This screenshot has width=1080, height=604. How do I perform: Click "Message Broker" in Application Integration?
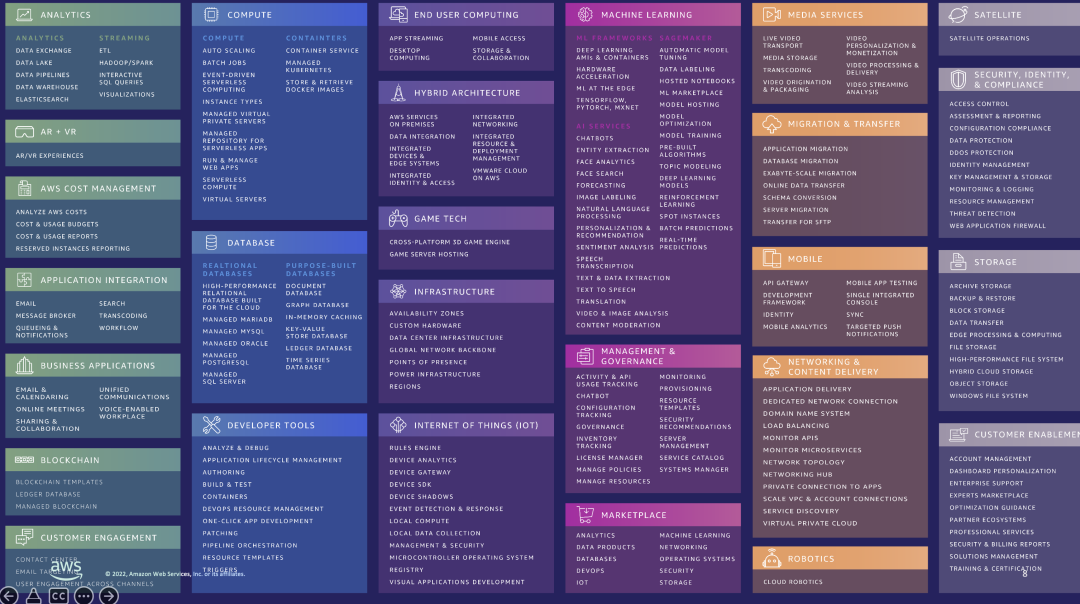(46, 315)
